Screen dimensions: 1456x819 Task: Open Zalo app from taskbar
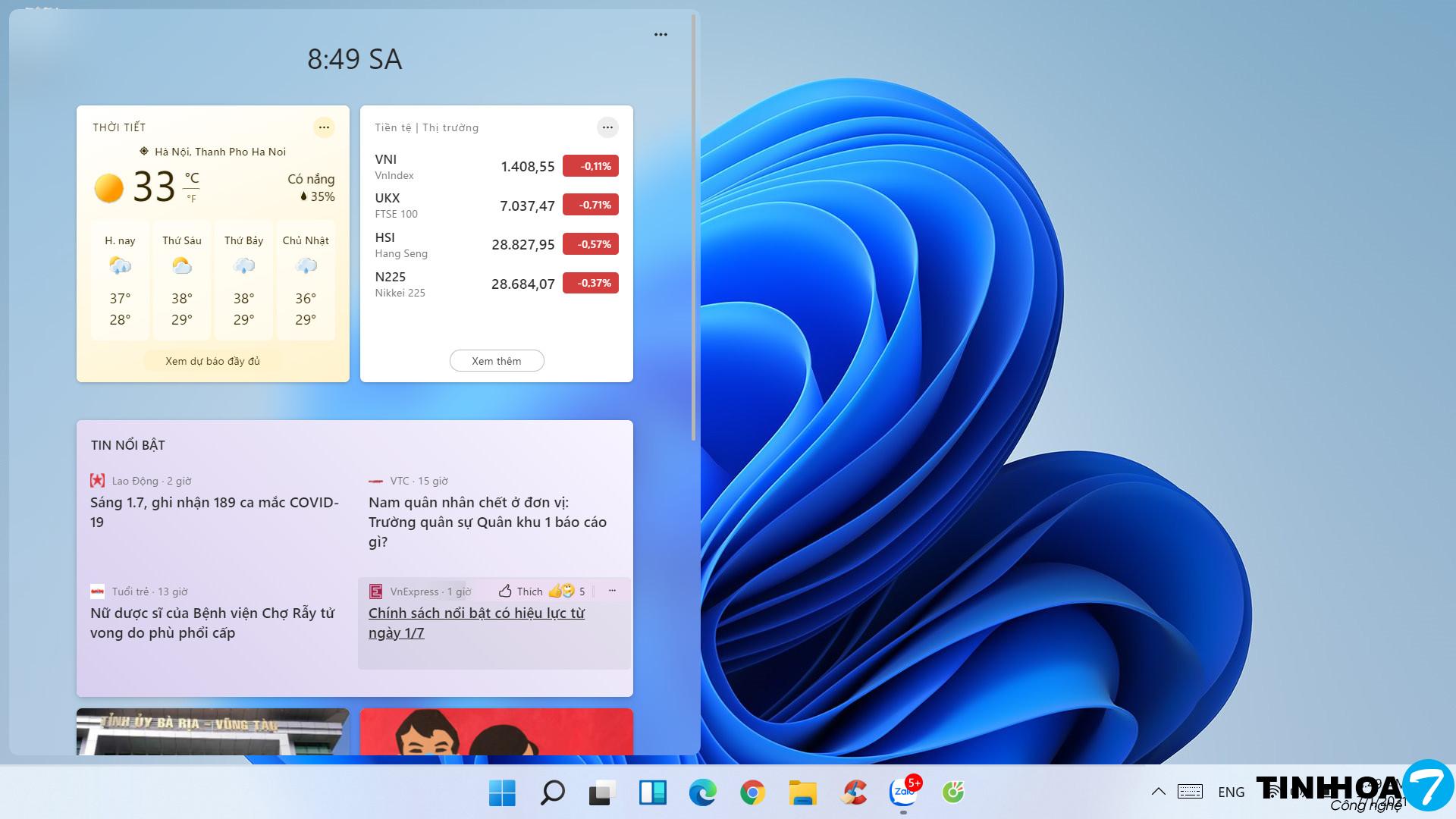(903, 792)
